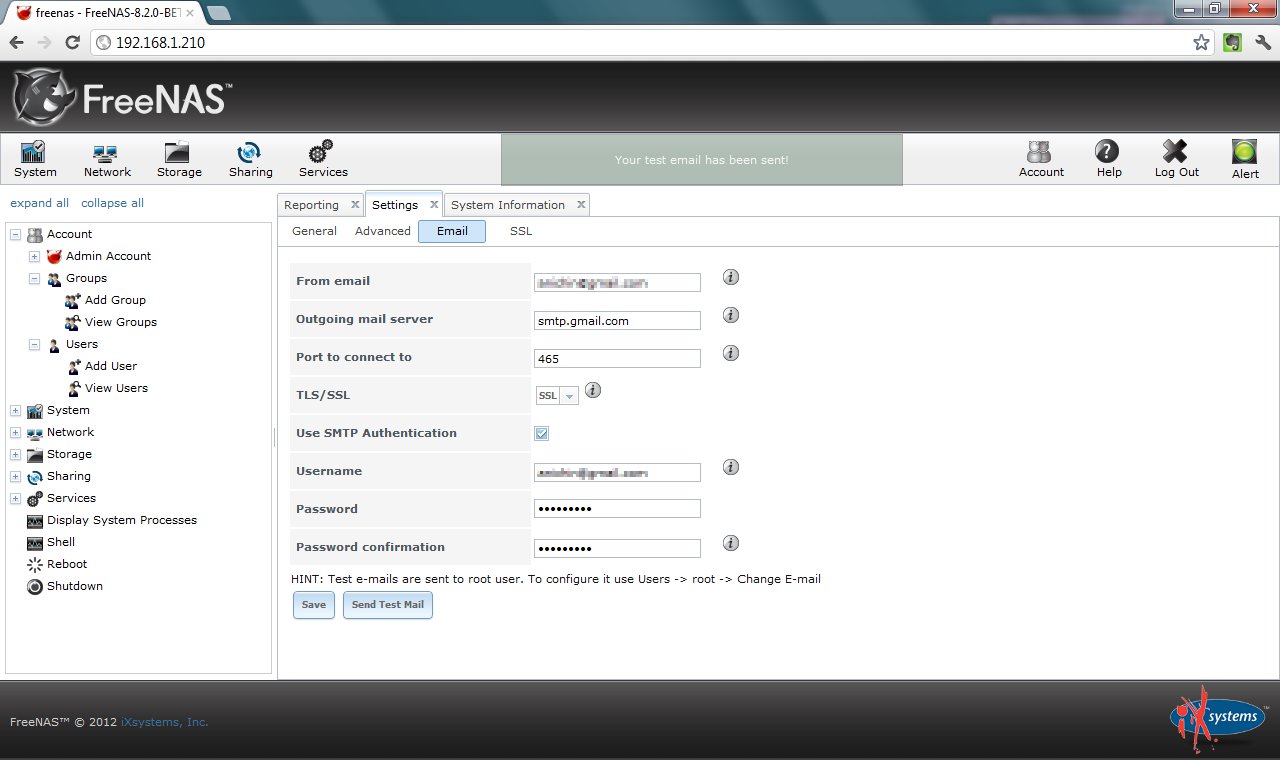Click collapse all link

point(112,203)
